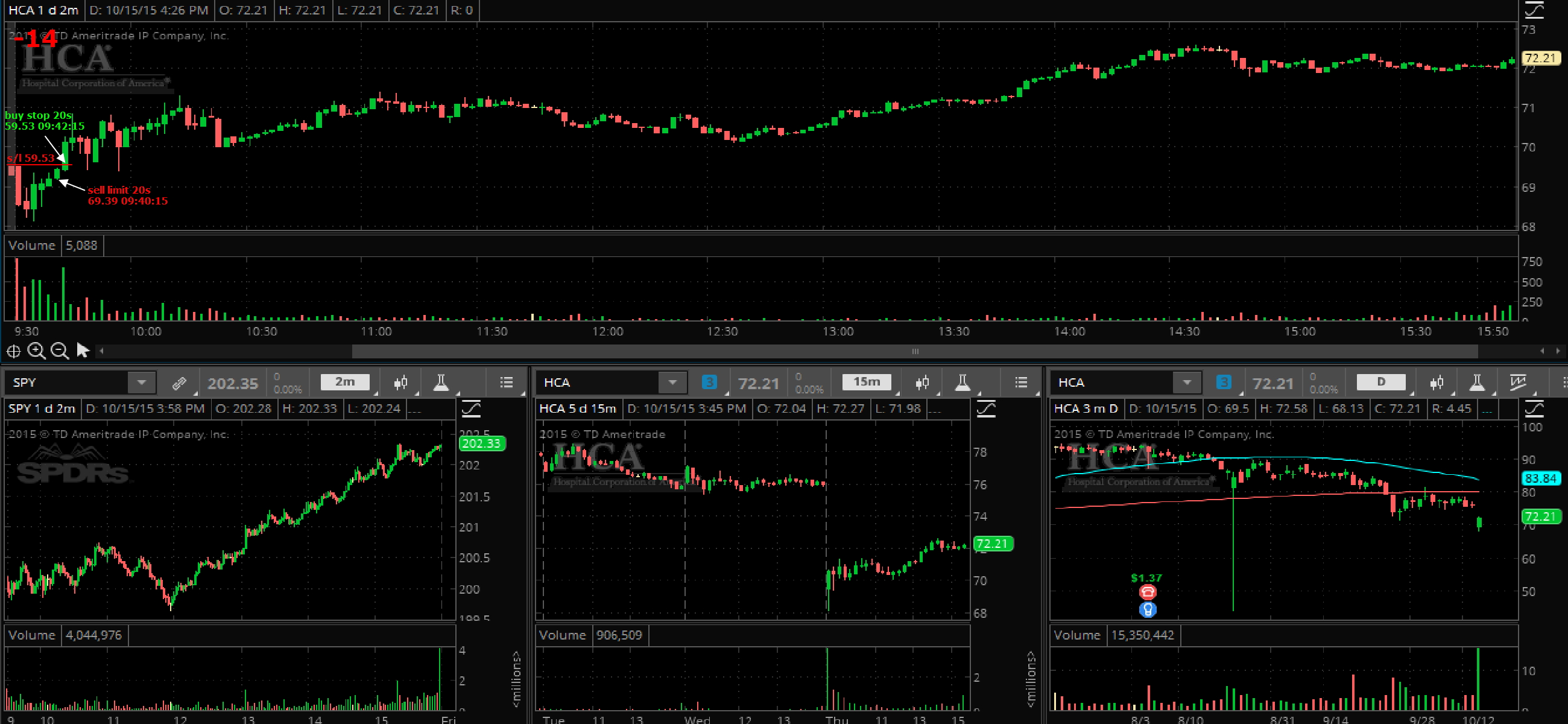Click blue 3 link badge in HCA daily panel

click(x=1224, y=382)
